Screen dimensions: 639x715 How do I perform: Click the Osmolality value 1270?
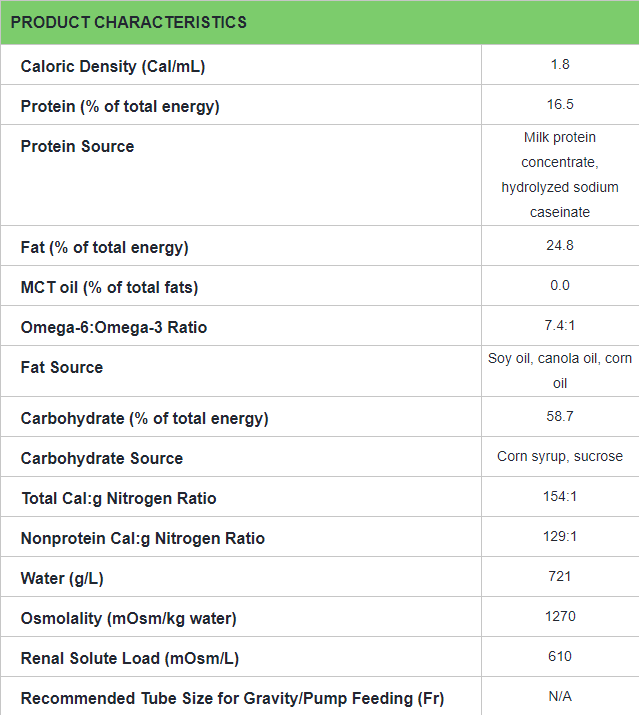coord(560,617)
